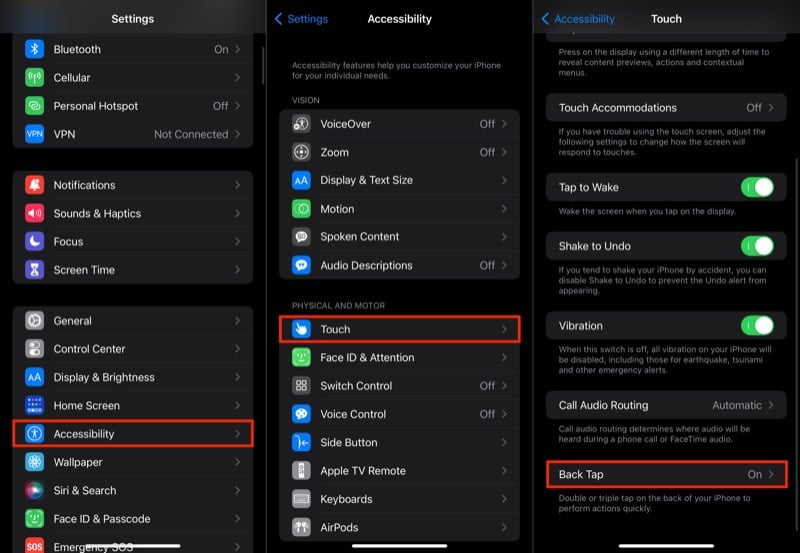This screenshot has width=800, height=553.
Task: Tap the Voice Control icon
Action: (x=302, y=414)
